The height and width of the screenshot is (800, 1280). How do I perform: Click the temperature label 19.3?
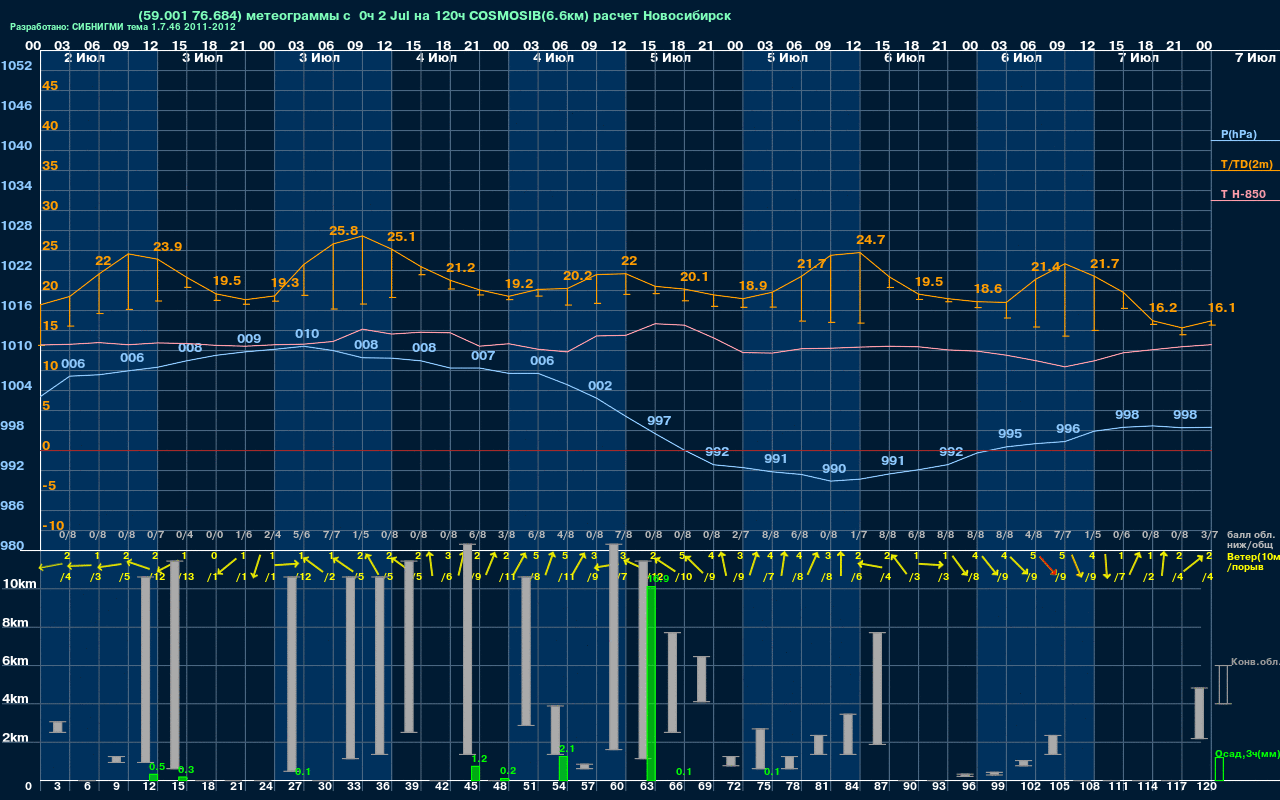coord(285,283)
